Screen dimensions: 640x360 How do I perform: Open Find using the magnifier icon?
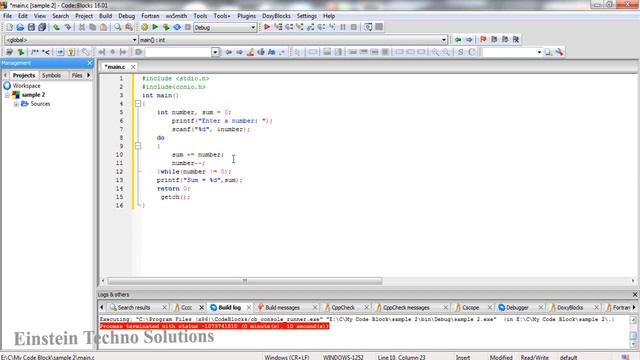pos(118,27)
